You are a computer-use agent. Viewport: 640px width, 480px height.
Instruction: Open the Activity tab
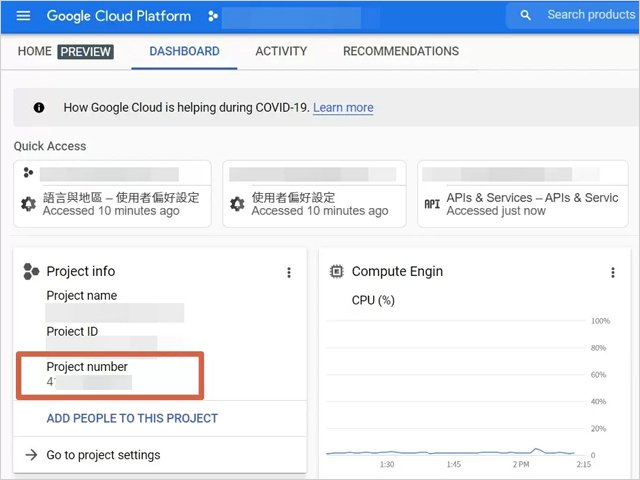pos(281,51)
